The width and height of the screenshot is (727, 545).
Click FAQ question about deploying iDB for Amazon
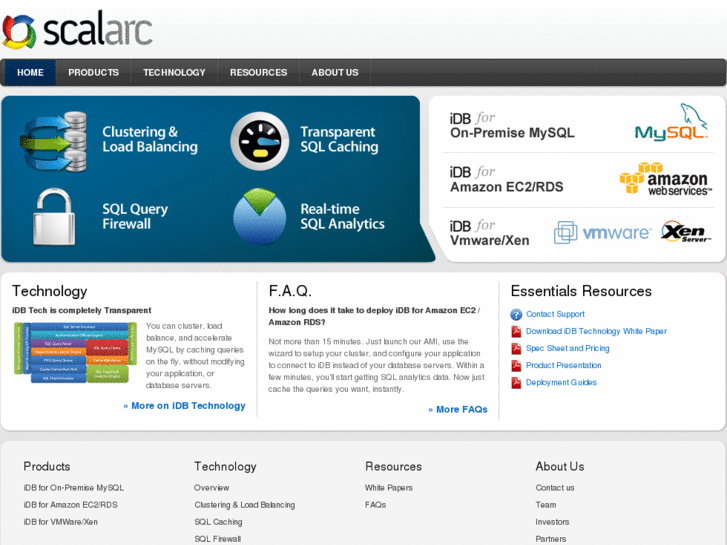click(x=374, y=316)
